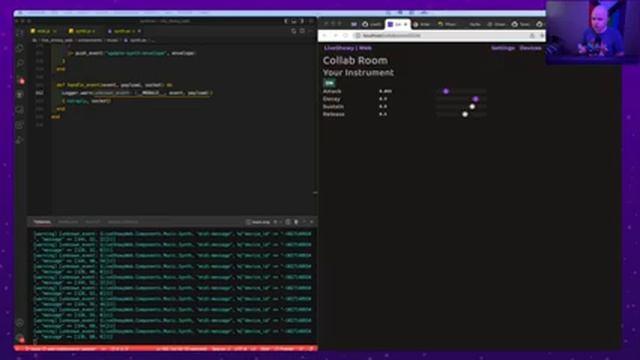Open the editor's More Actions ellipsis icon
This screenshot has width=640, height=360.
pyautogui.click(x=311, y=31)
